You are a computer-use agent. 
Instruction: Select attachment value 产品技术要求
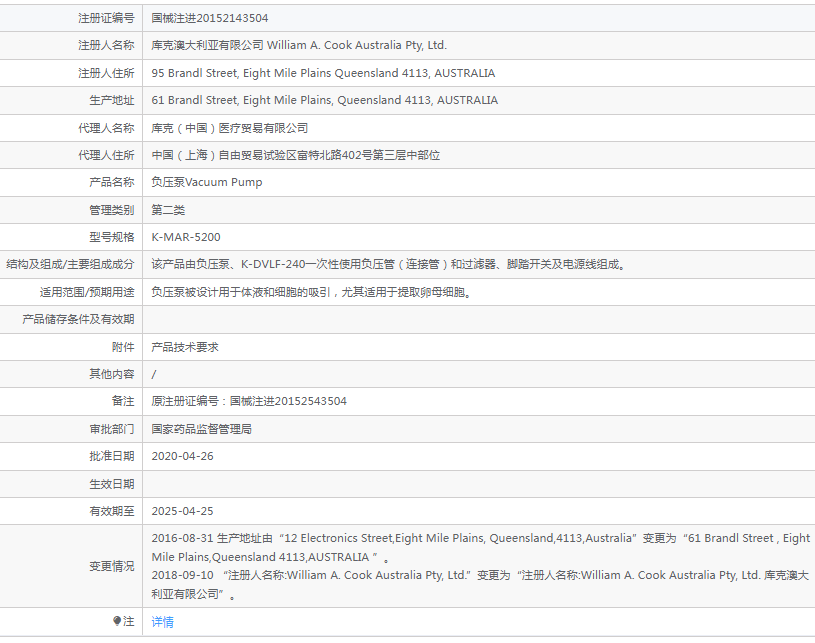pos(185,347)
